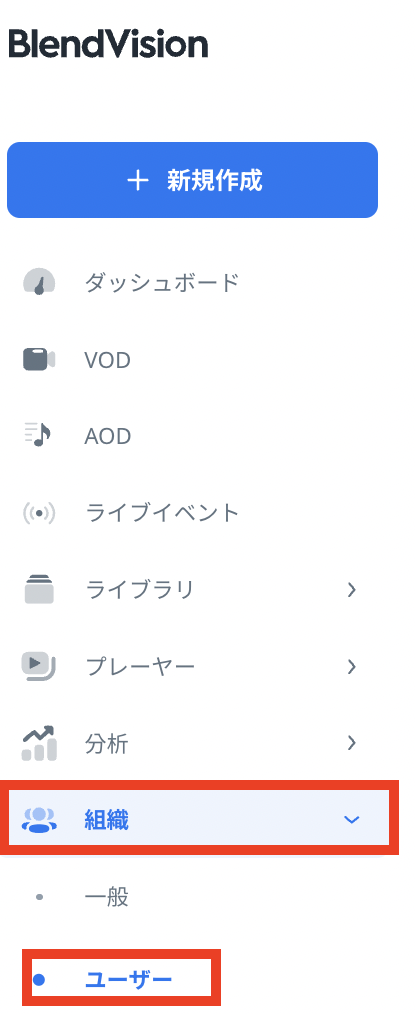Click the plus sign on 新規作成
The image size is (415, 1014).
[138, 181]
